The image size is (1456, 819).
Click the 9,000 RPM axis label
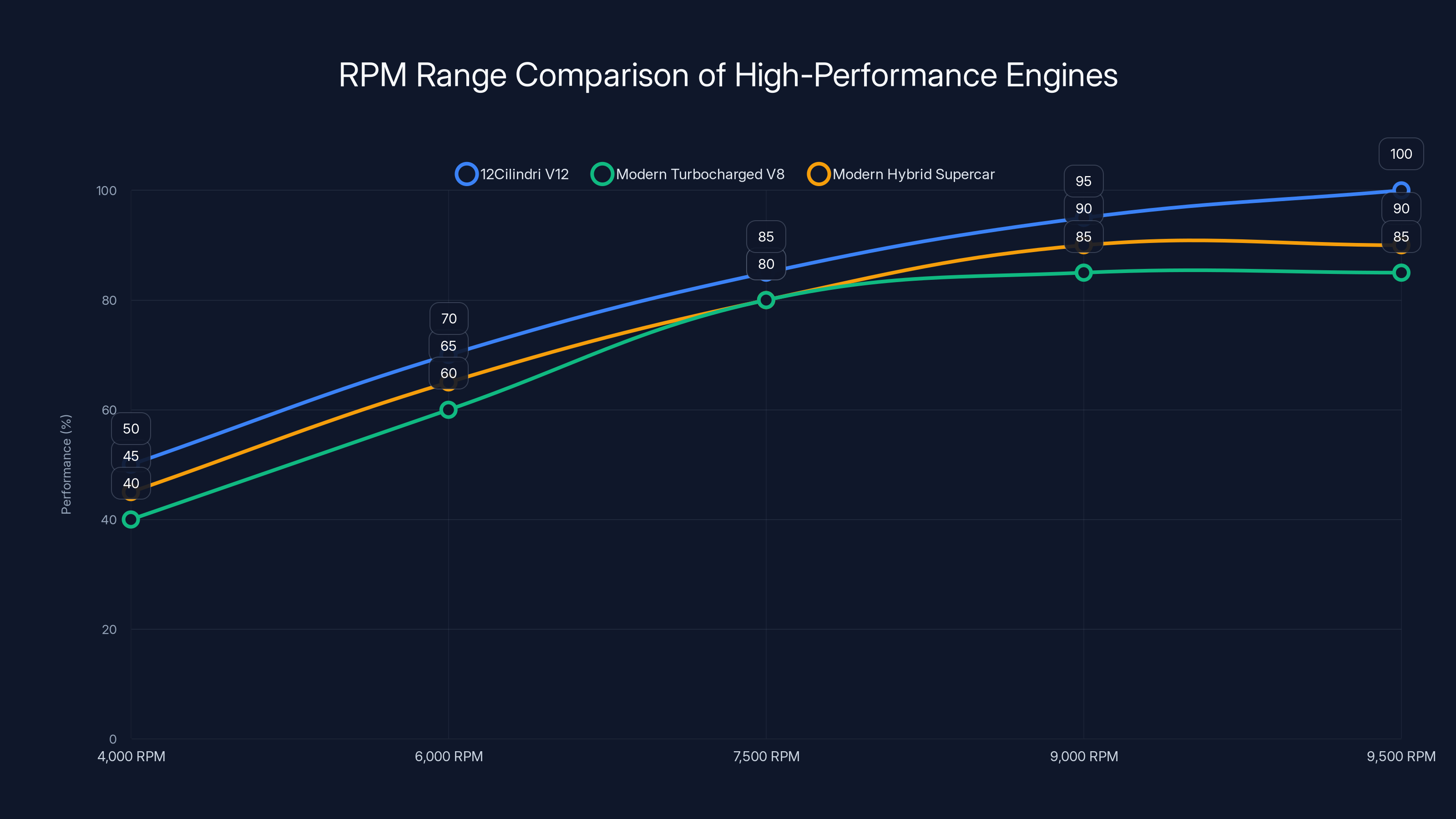(1082, 756)
